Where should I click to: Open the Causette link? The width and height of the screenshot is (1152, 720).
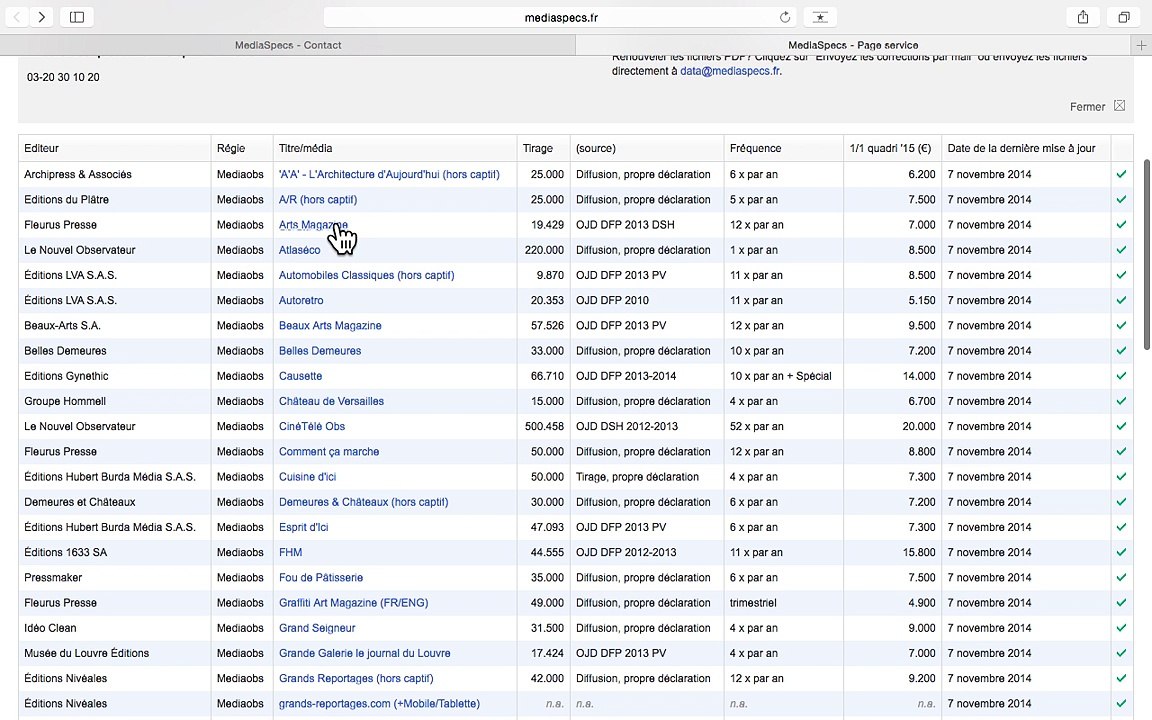coord(300,376)
